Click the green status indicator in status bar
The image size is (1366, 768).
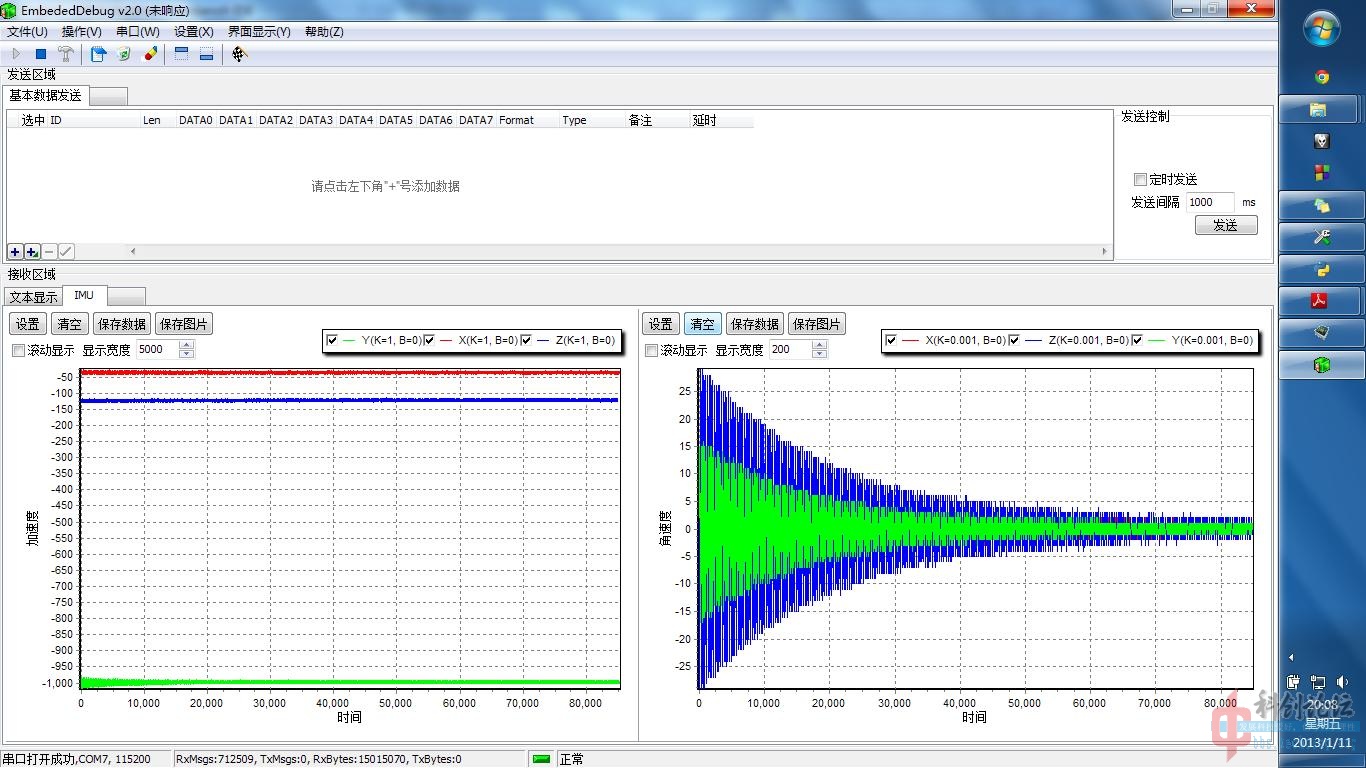pyautogui.click(x=541, y=759)
